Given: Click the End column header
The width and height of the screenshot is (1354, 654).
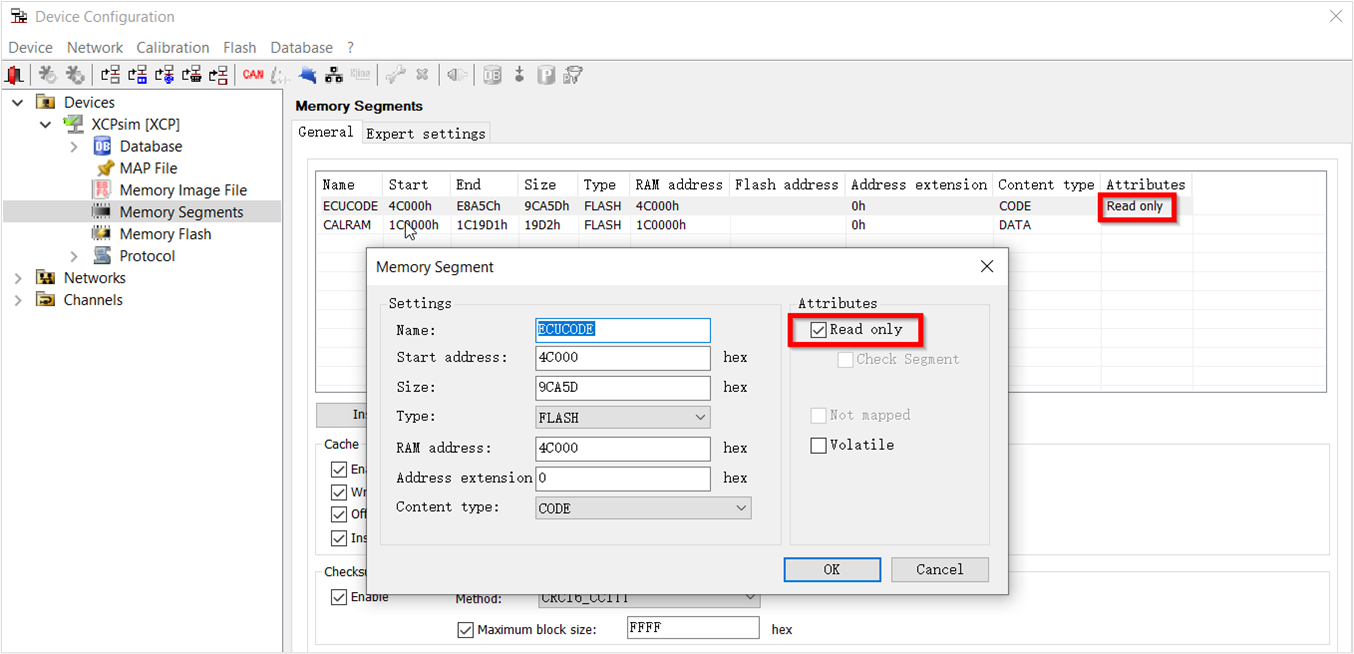Looking at the screenshot, I should coord(484,185).
